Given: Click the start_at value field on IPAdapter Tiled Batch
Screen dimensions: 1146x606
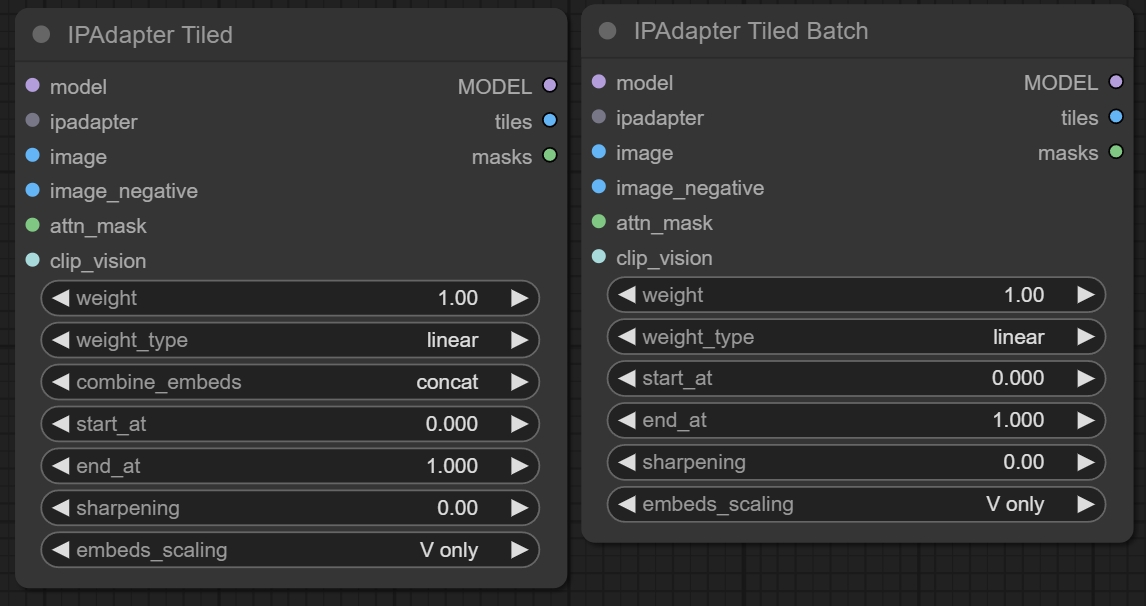Looking at the screenshot, I should tap(856, 378).
